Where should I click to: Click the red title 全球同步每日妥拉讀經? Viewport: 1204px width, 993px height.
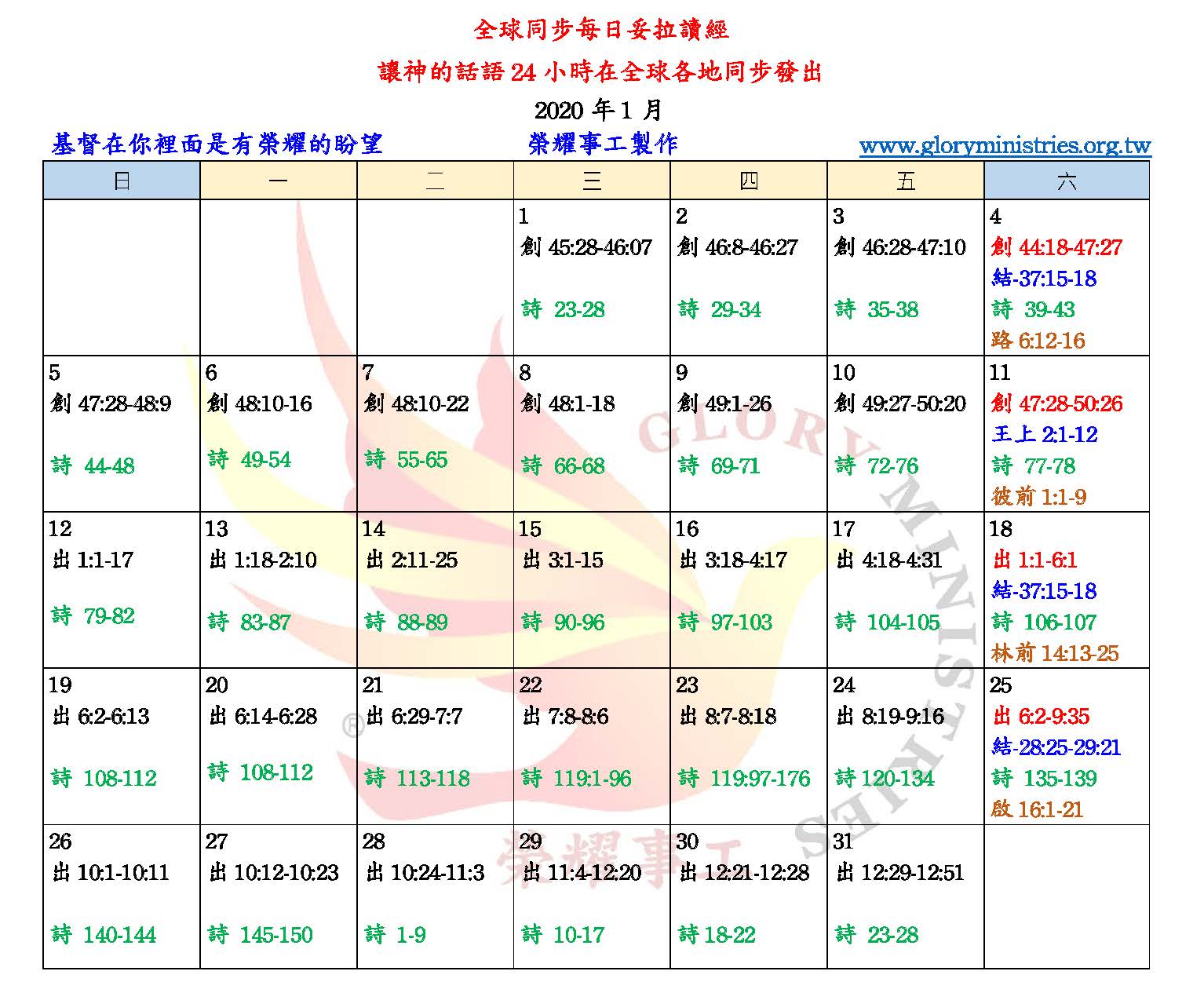pyautogui.click(x=601, y=30)
